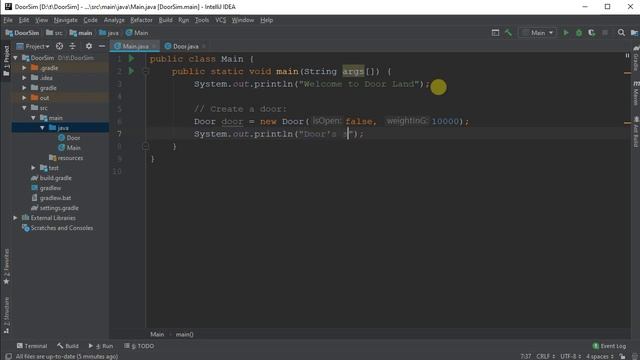
Task: Open project structure layout icon in toolbar
Action: click(495, 33)
